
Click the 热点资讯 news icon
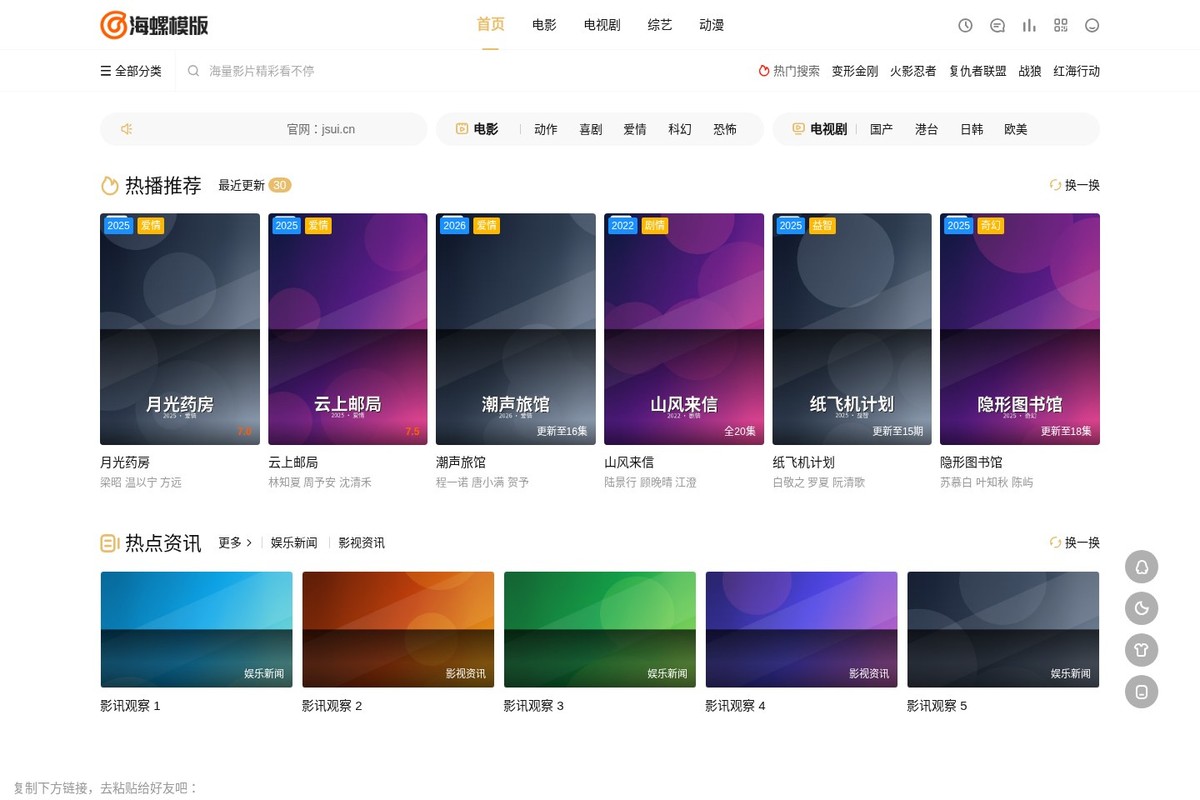coord(110,543)
